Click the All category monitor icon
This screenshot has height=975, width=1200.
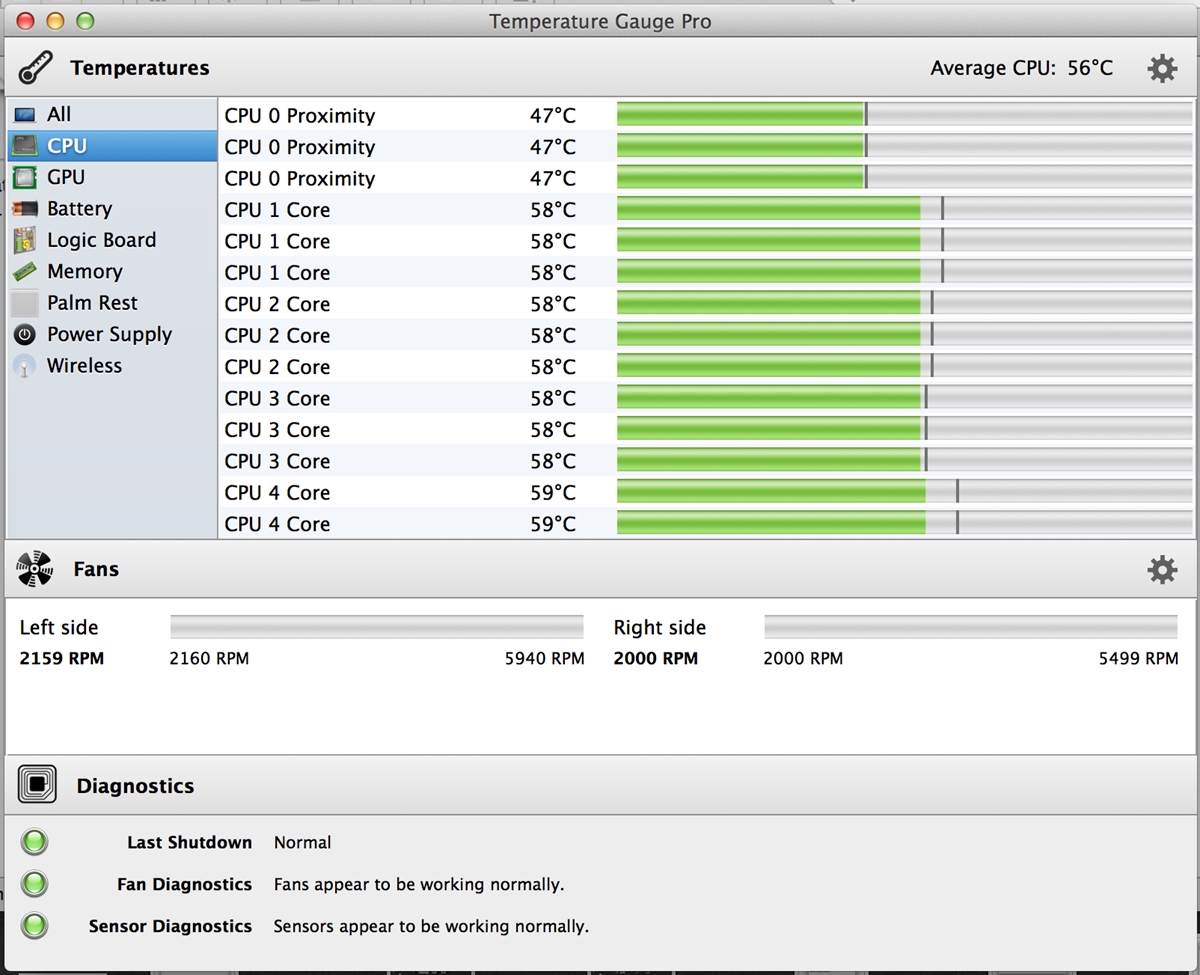pos(25,115)
